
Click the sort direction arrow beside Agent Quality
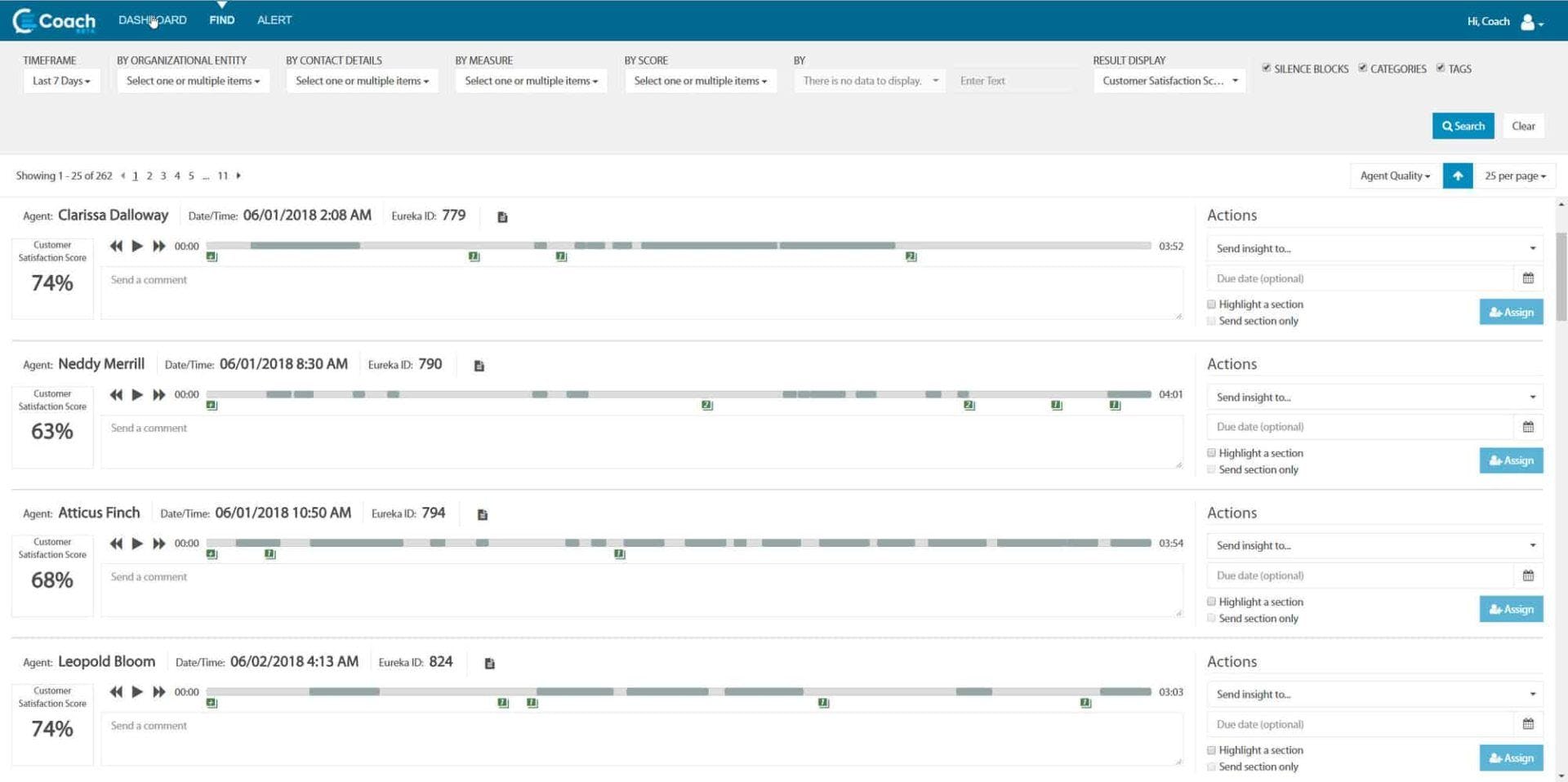click(x=1459, y=175)
